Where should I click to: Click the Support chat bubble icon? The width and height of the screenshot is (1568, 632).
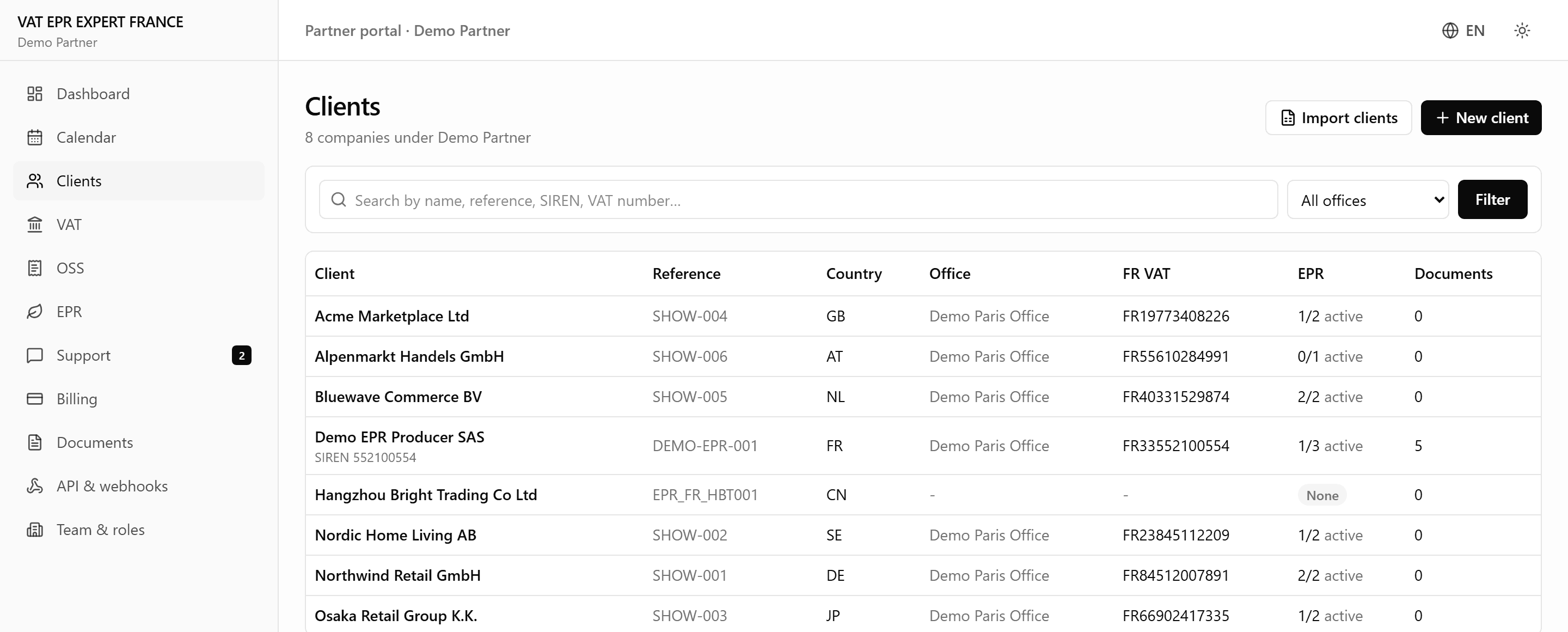coord(35,355)
